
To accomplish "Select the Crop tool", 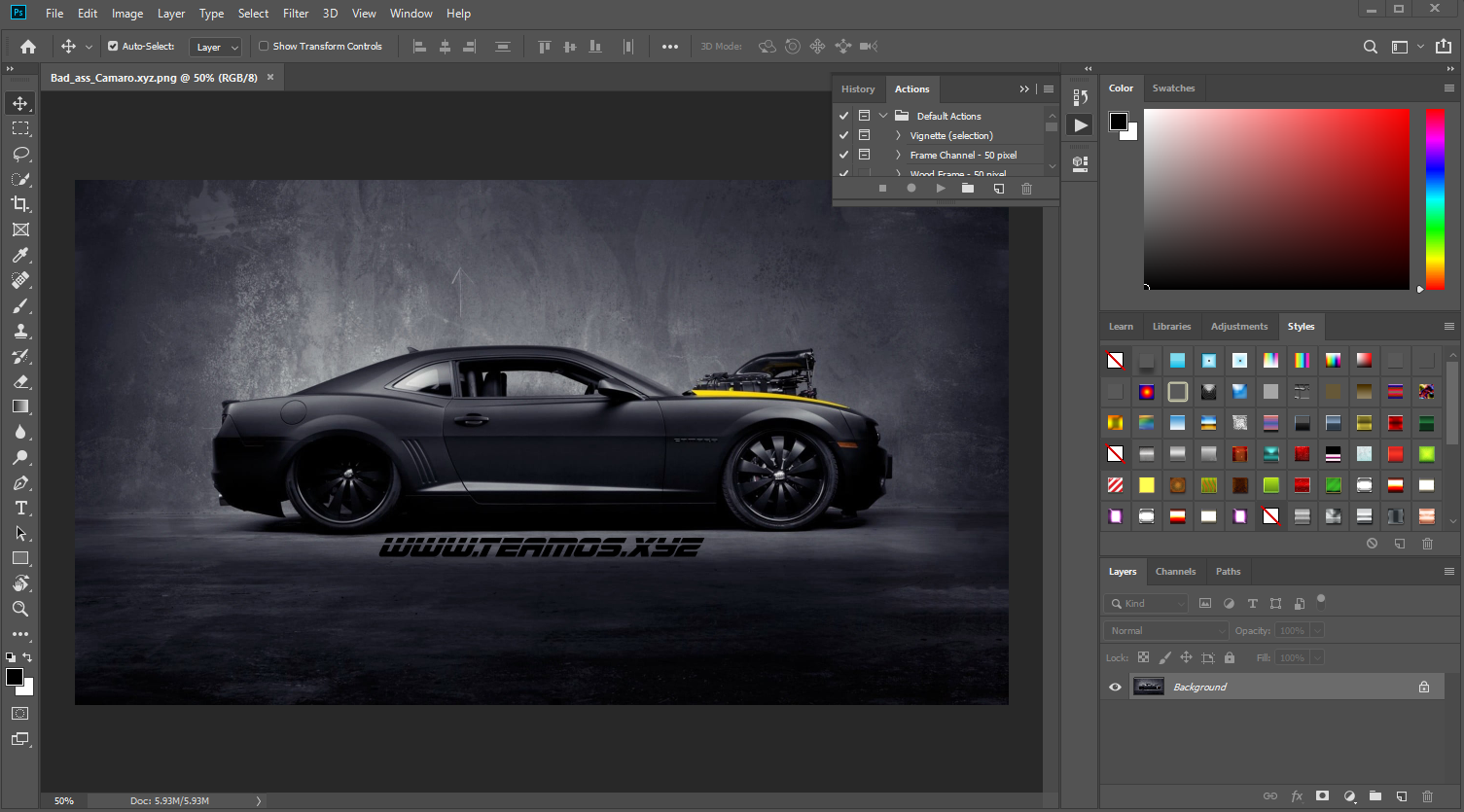I will coord(20,204).
